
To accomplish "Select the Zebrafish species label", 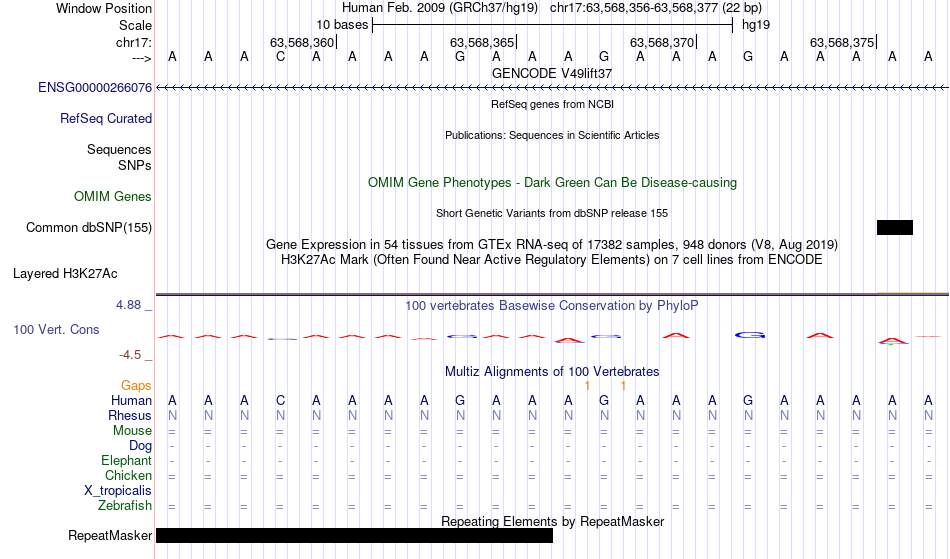I will pyautogui.click(x=125, y=505).
